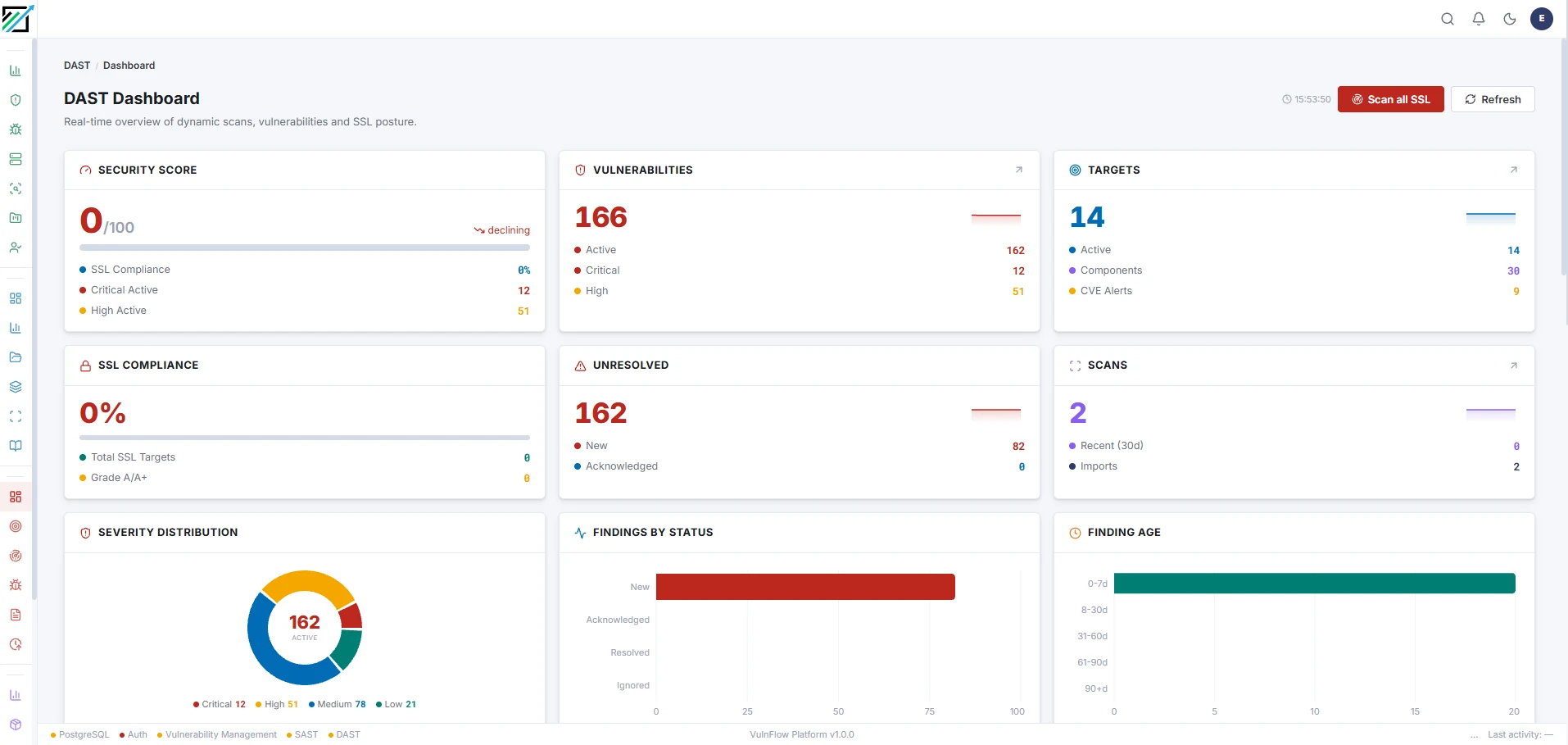Open the blue stacked layers sidebar icon
Image resolution: width=1568 pixels, height=745 pixels.
tap(16, 387)
